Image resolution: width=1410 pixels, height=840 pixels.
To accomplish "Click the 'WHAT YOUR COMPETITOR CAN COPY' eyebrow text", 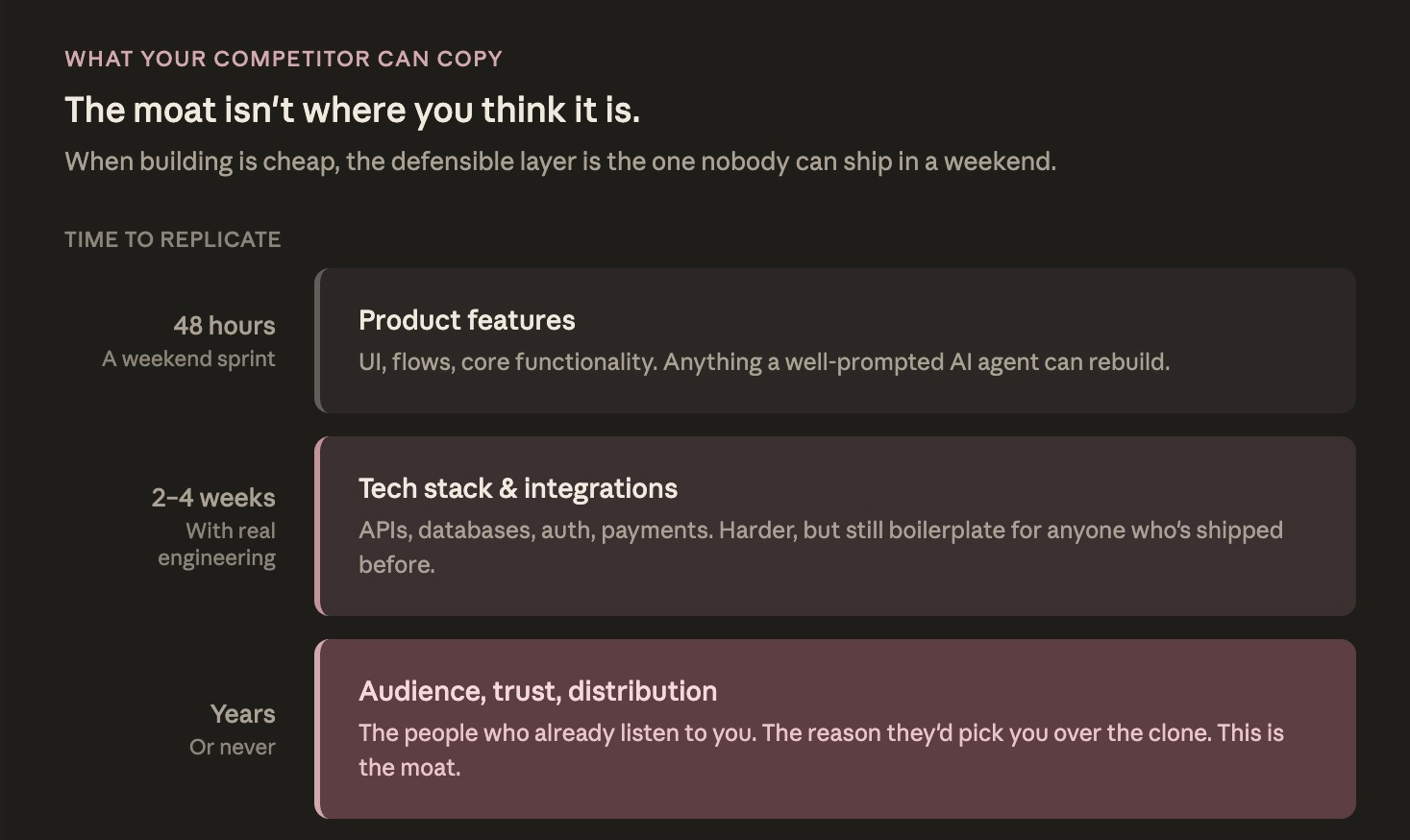I will click(x=284, y=59).
